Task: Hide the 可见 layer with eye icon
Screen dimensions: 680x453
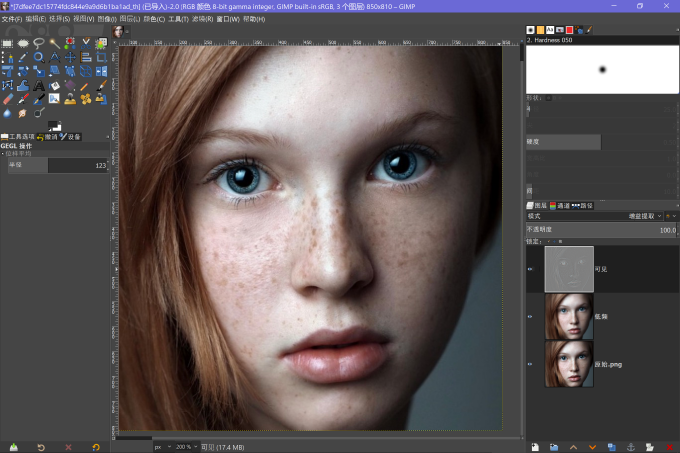Action: (x=530, y=269)
